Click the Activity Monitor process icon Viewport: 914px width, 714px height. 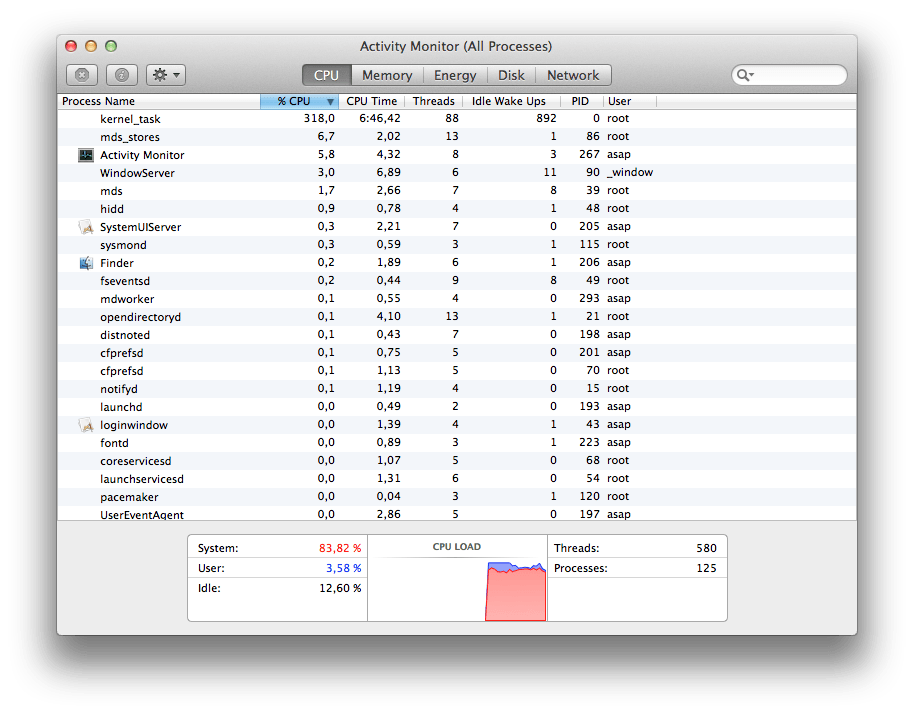point(86,155)
